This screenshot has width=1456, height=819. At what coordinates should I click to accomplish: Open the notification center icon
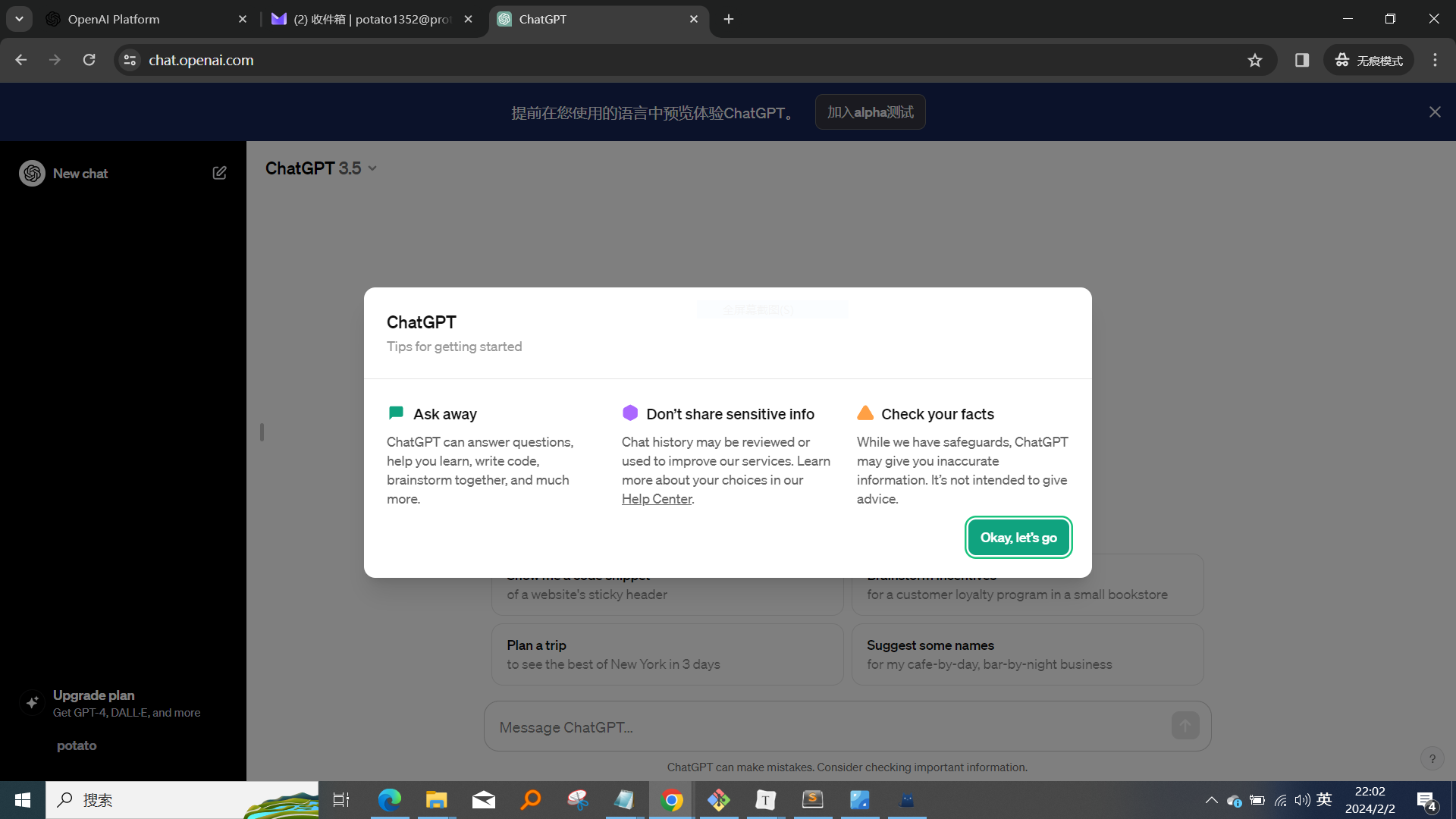coord(1426,800)
